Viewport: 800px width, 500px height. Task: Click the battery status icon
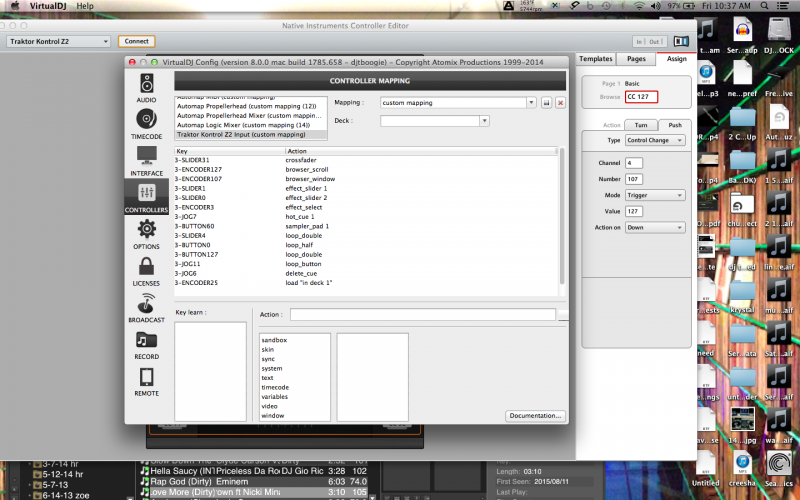pos(689,6)
